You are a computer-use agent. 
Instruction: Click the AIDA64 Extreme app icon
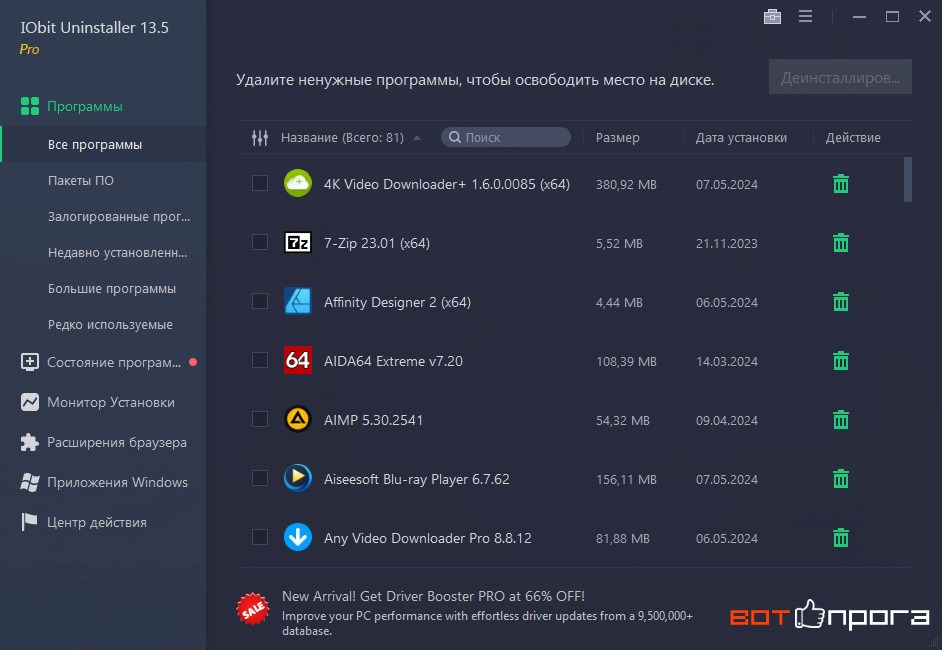click(x=297, y=360)
